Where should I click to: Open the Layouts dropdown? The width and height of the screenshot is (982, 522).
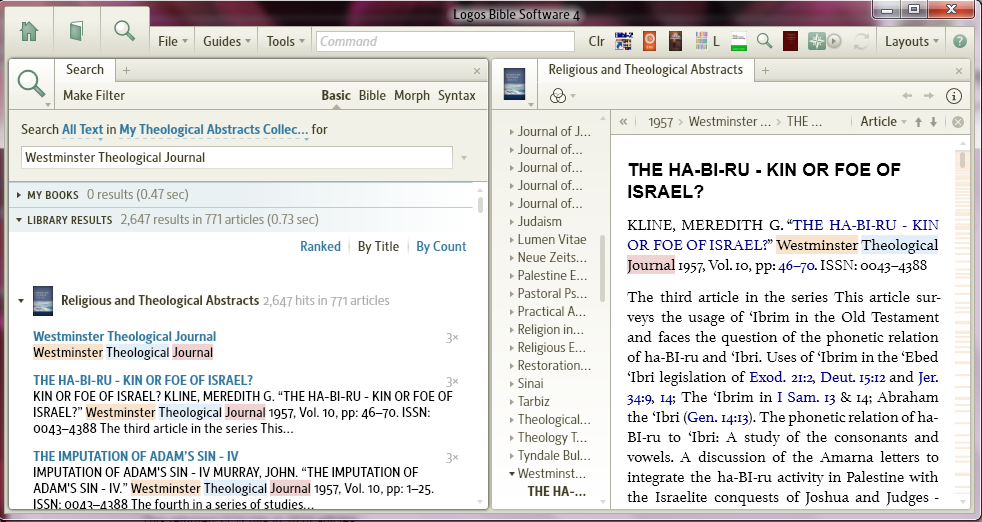pyautogui.click(x=911, y=41)
